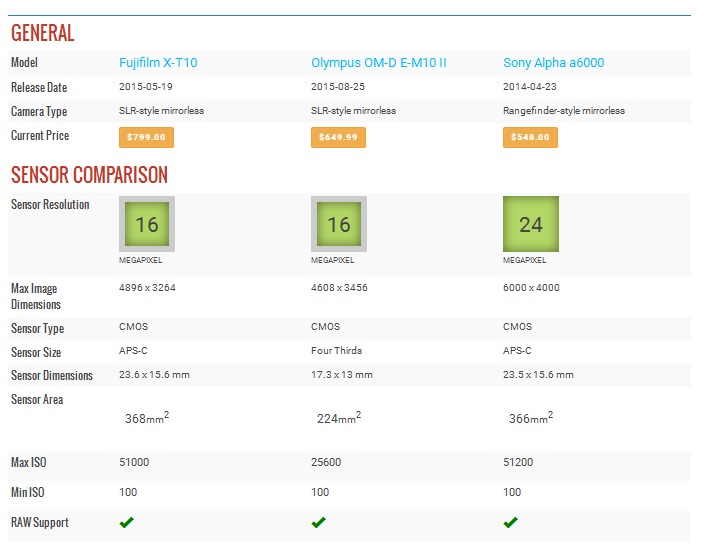The width and height of the screenshot is (713, 549).
Task: Open the Olympus OM-D E-M10 II link
Action: point(378,63)
